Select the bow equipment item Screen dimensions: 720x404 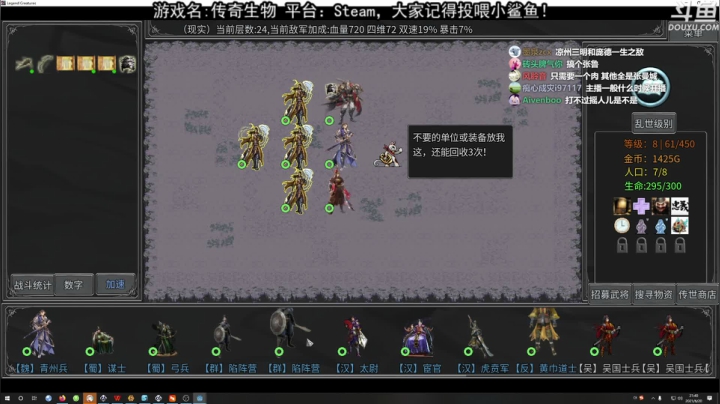pos(45,64)
